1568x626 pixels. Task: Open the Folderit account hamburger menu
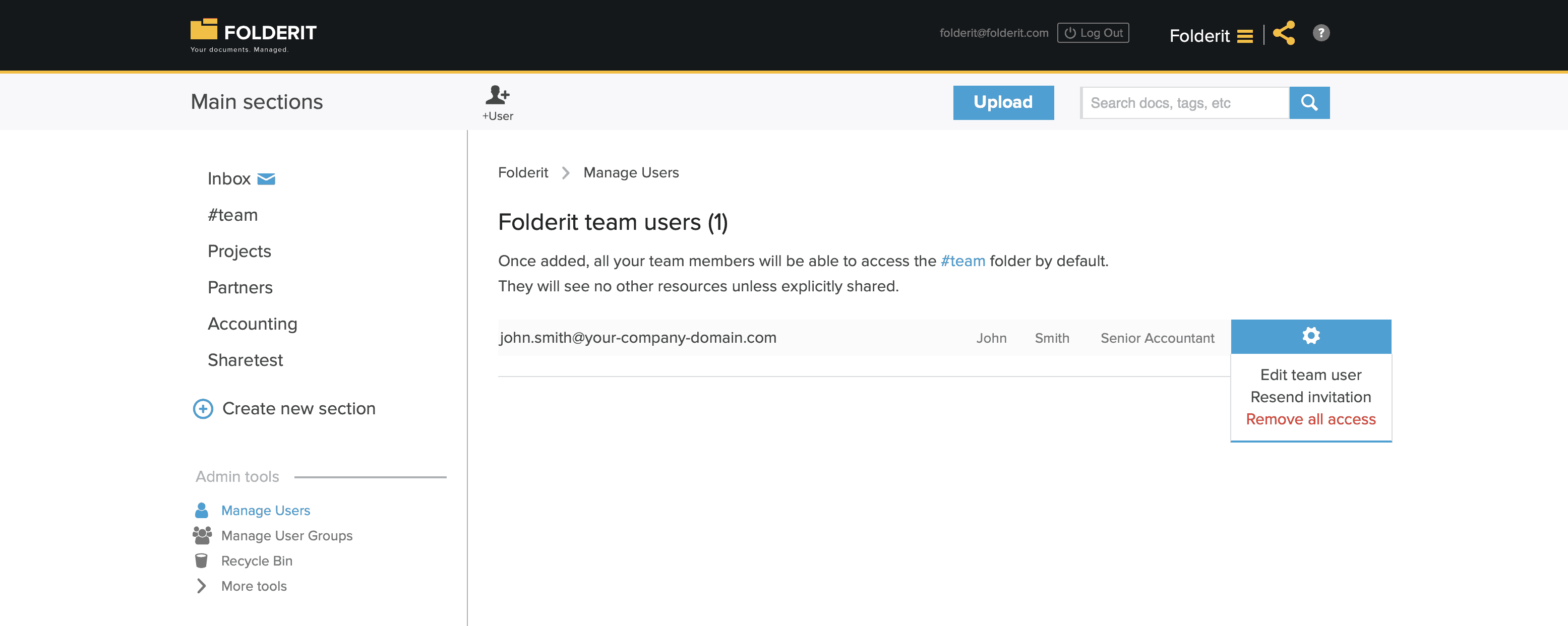tap(1245, 36)
